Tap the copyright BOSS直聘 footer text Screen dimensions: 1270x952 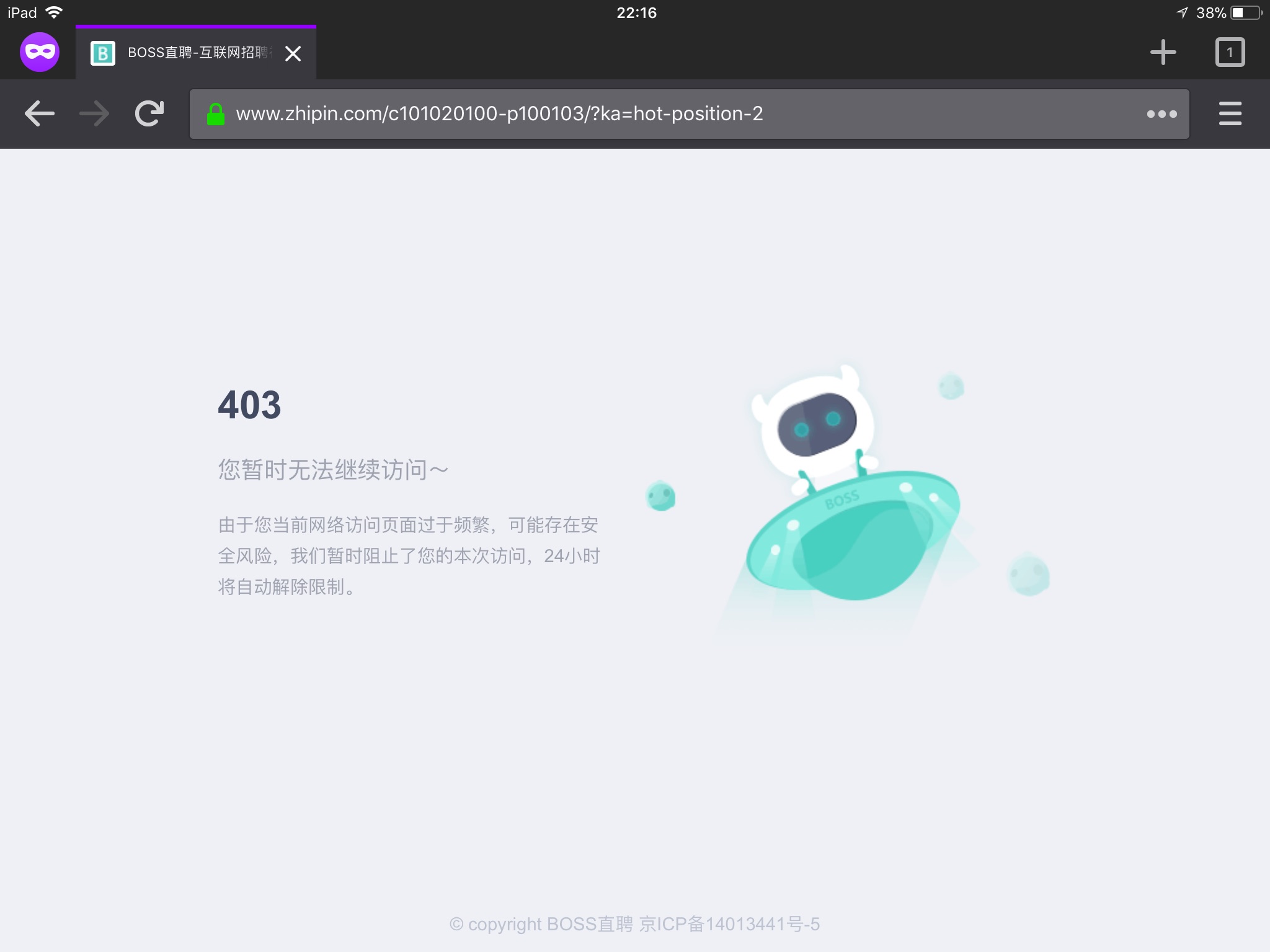tap(635, 924)
